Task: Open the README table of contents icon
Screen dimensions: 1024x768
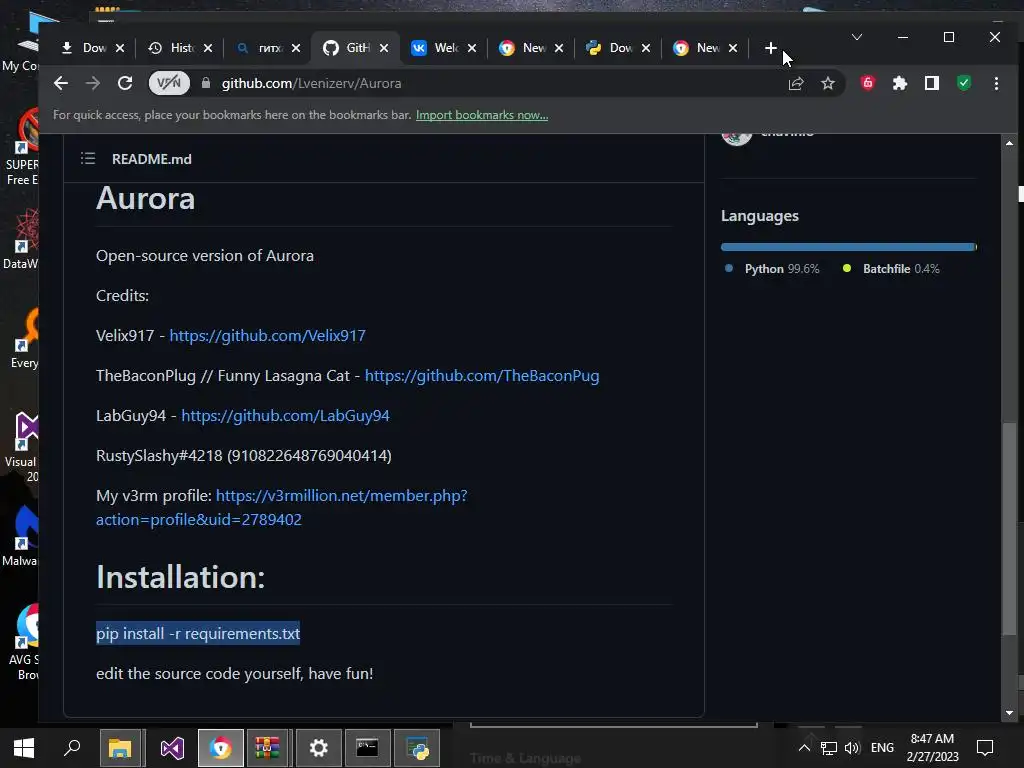Action: point(88,159)
